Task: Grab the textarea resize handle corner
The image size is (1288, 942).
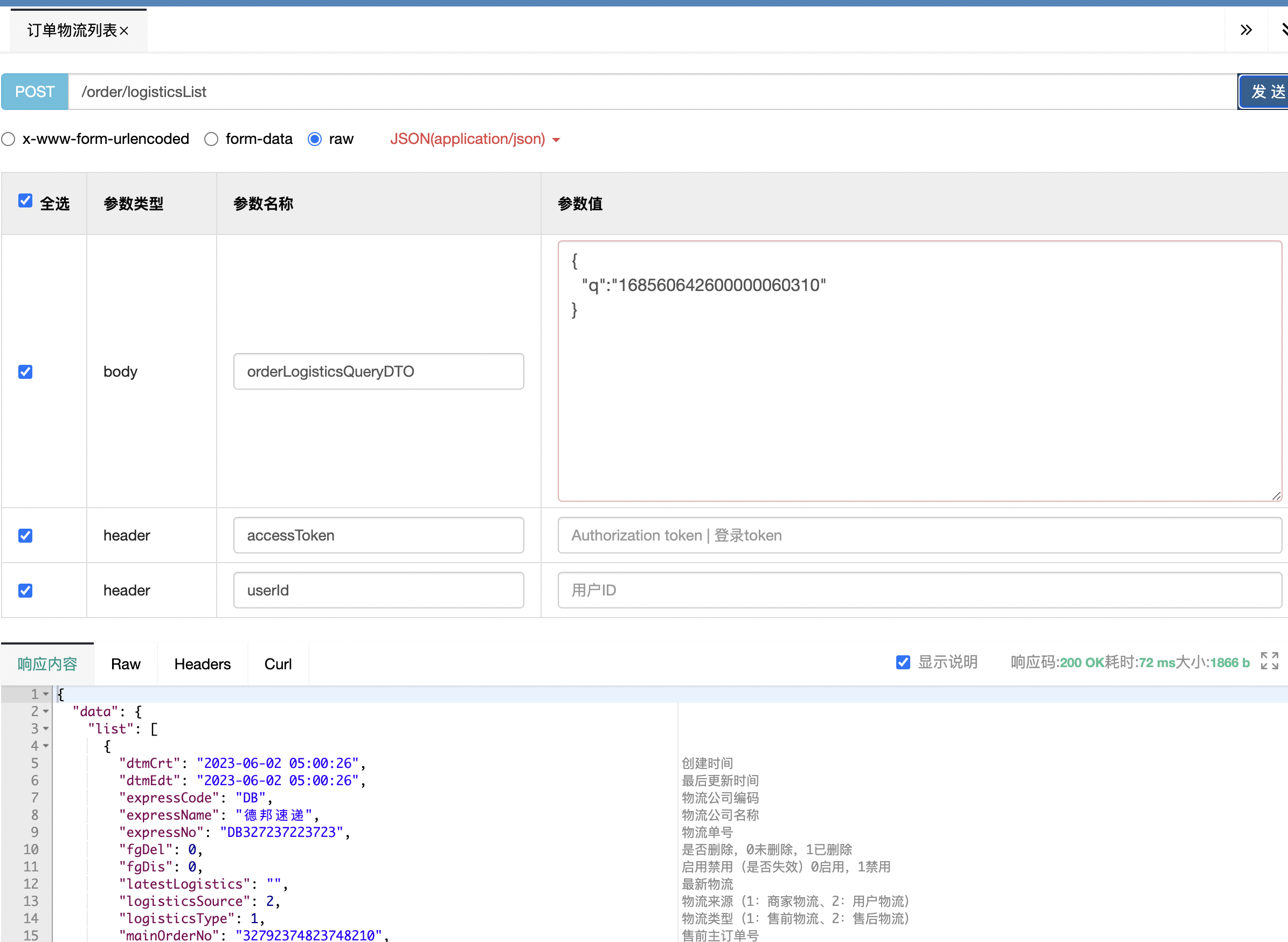Action: [1277, 496]
